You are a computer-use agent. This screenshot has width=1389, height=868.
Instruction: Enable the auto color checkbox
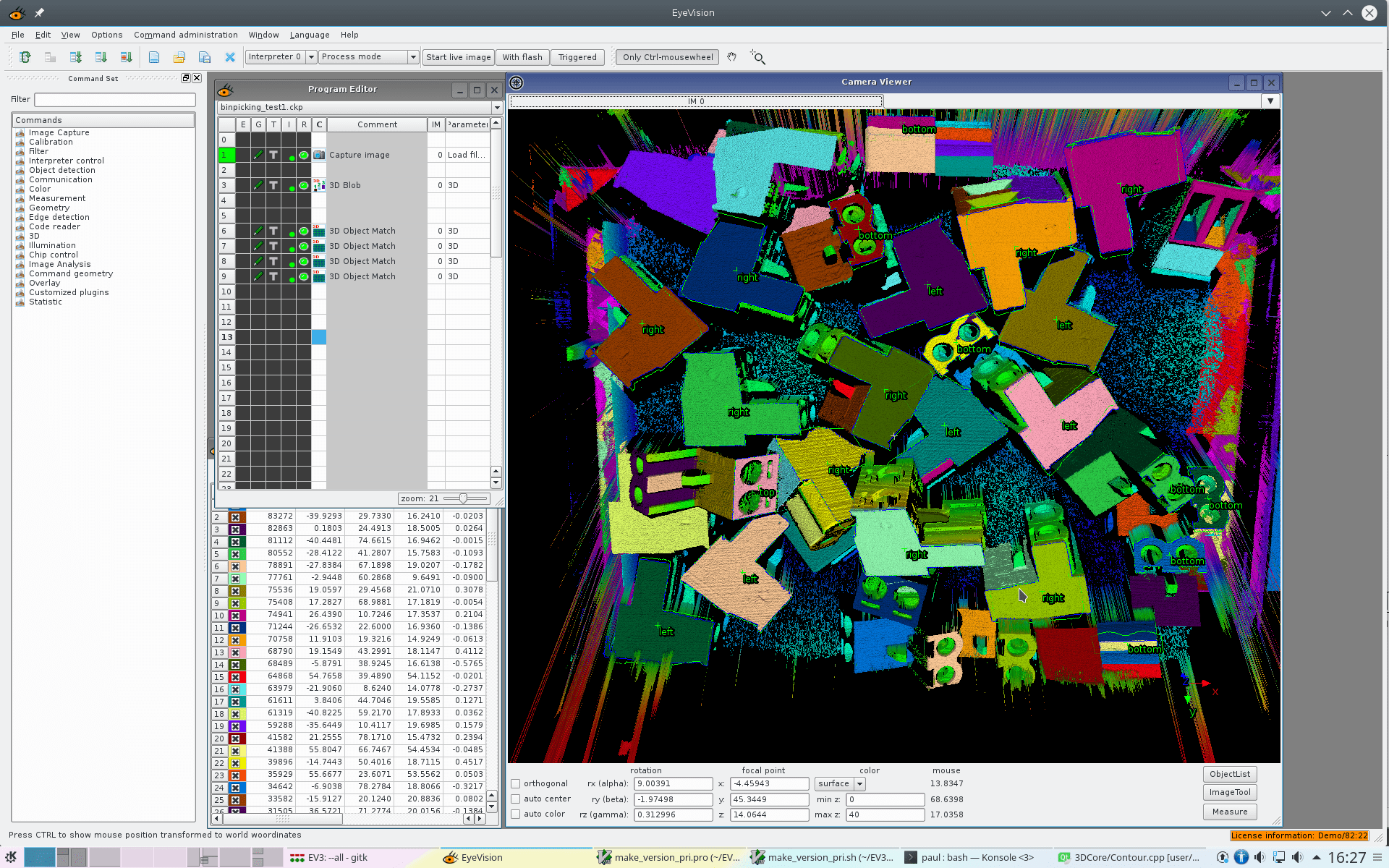point(516,814)
